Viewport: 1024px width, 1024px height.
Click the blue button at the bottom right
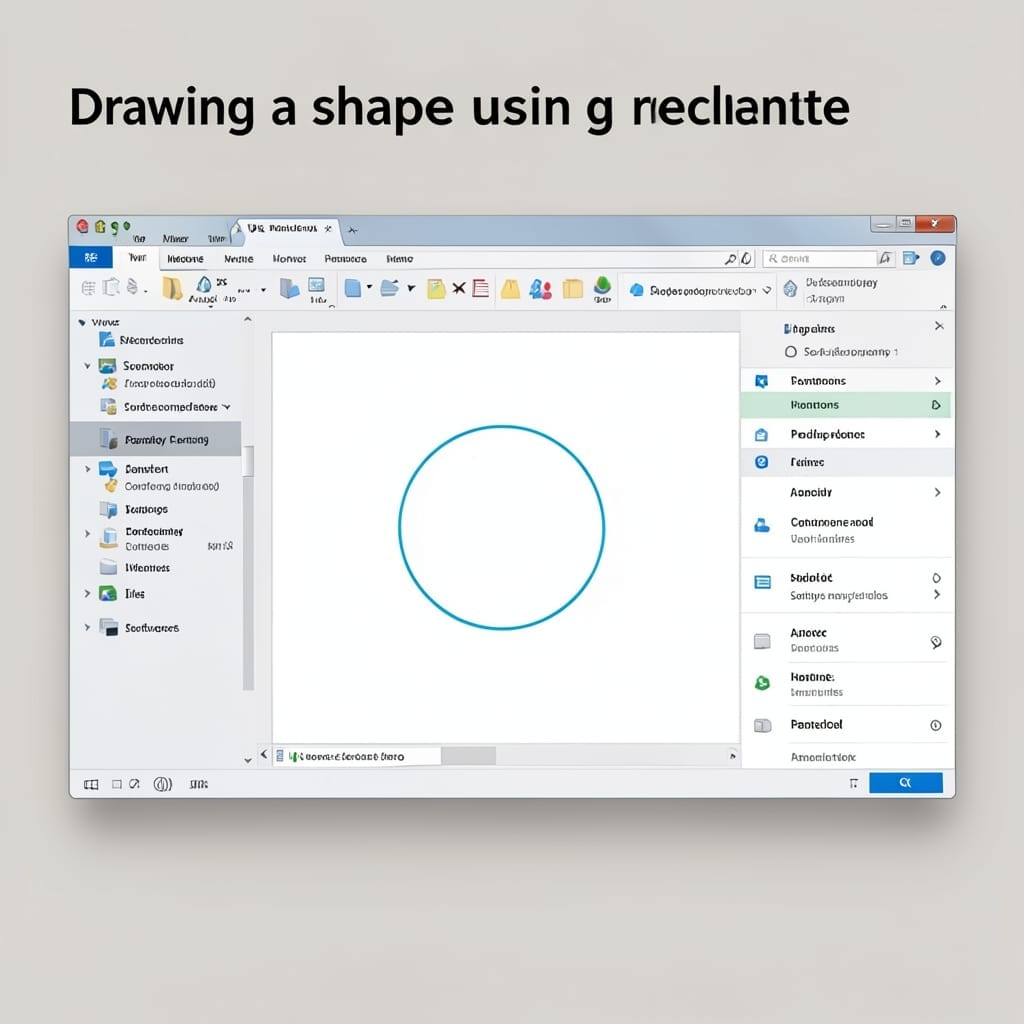906,782
